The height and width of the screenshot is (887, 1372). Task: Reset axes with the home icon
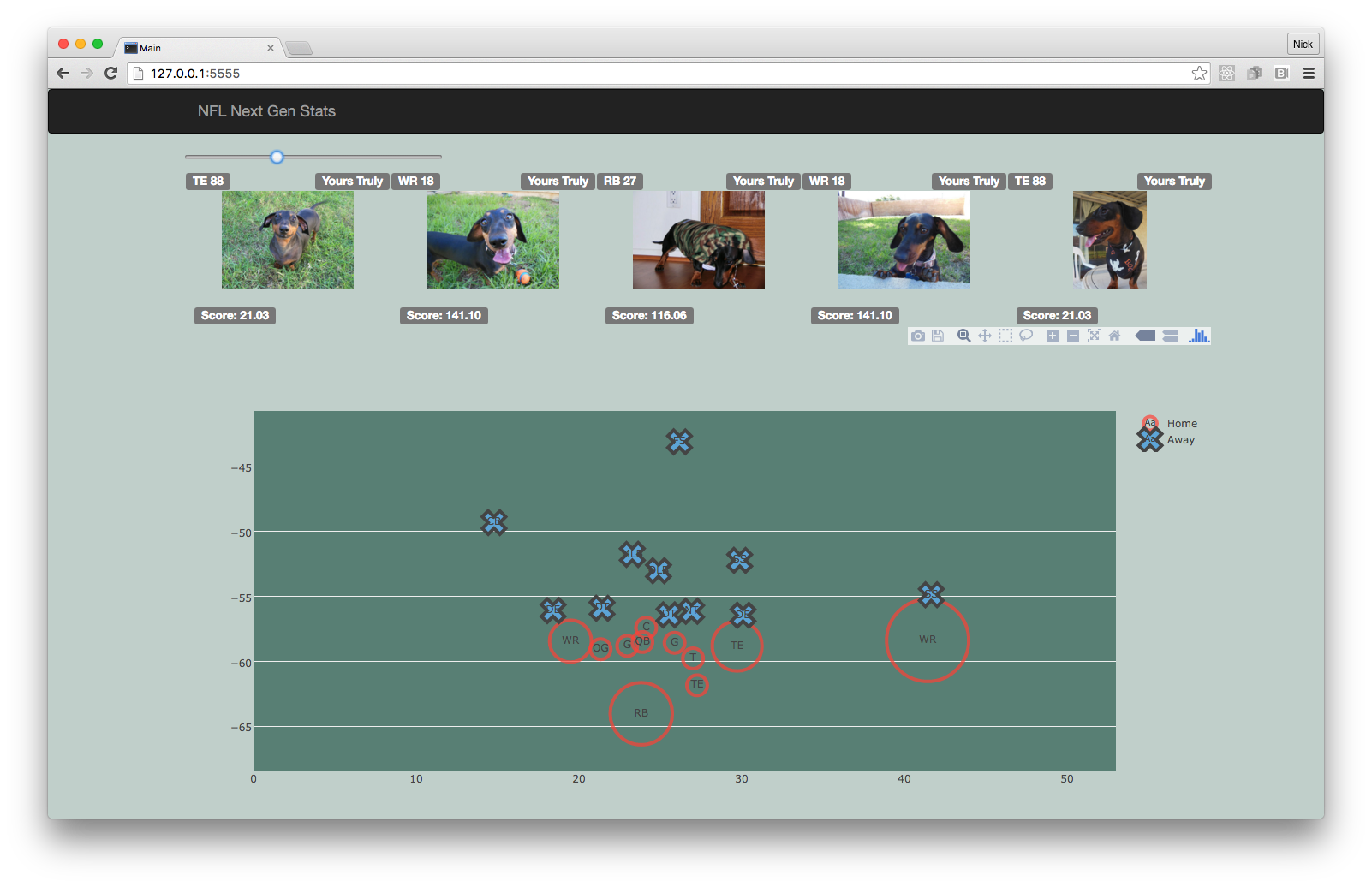pyautogui.click(x=1115, y=336)
